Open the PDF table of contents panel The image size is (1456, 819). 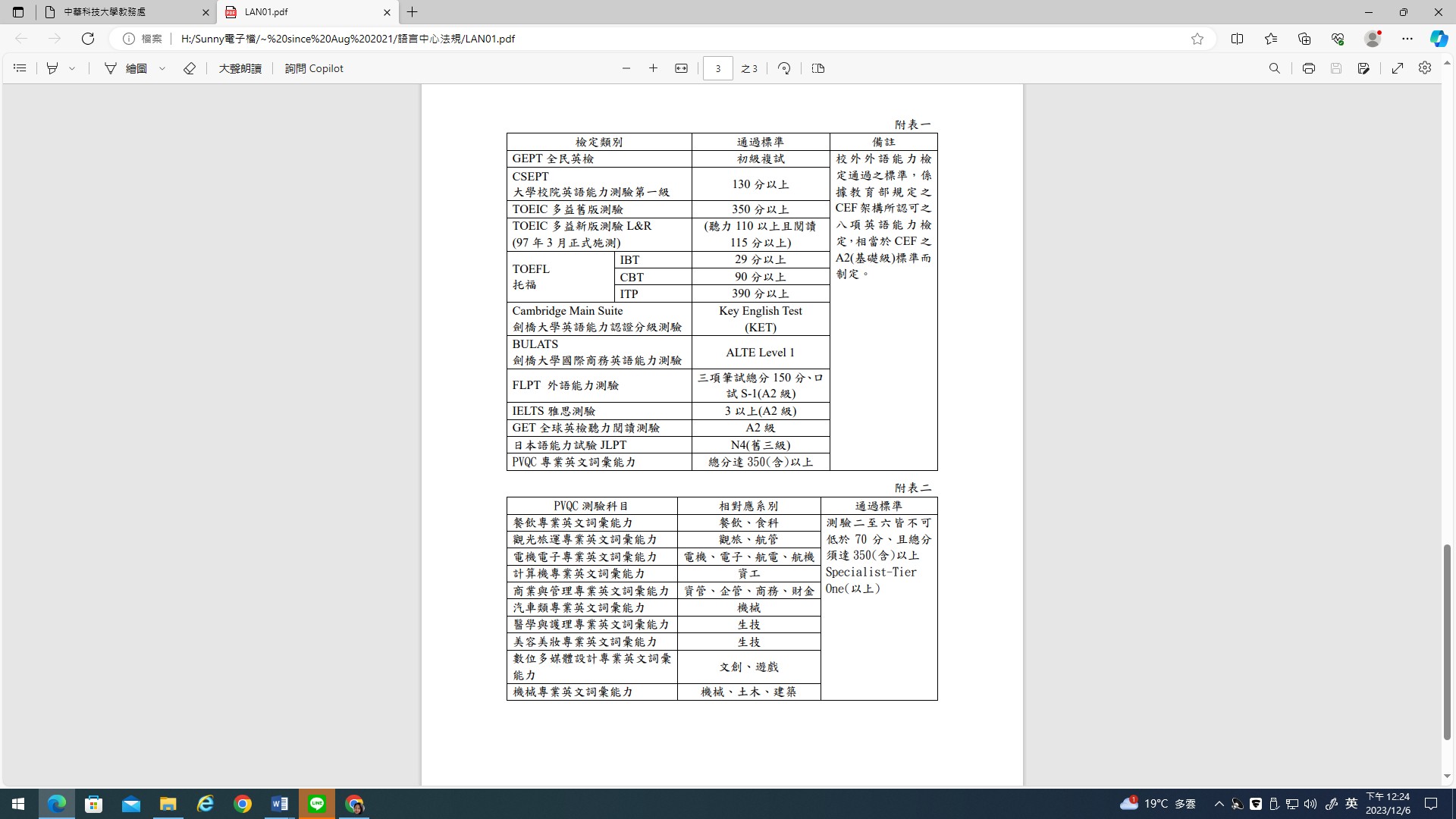[x=20, y=68]
